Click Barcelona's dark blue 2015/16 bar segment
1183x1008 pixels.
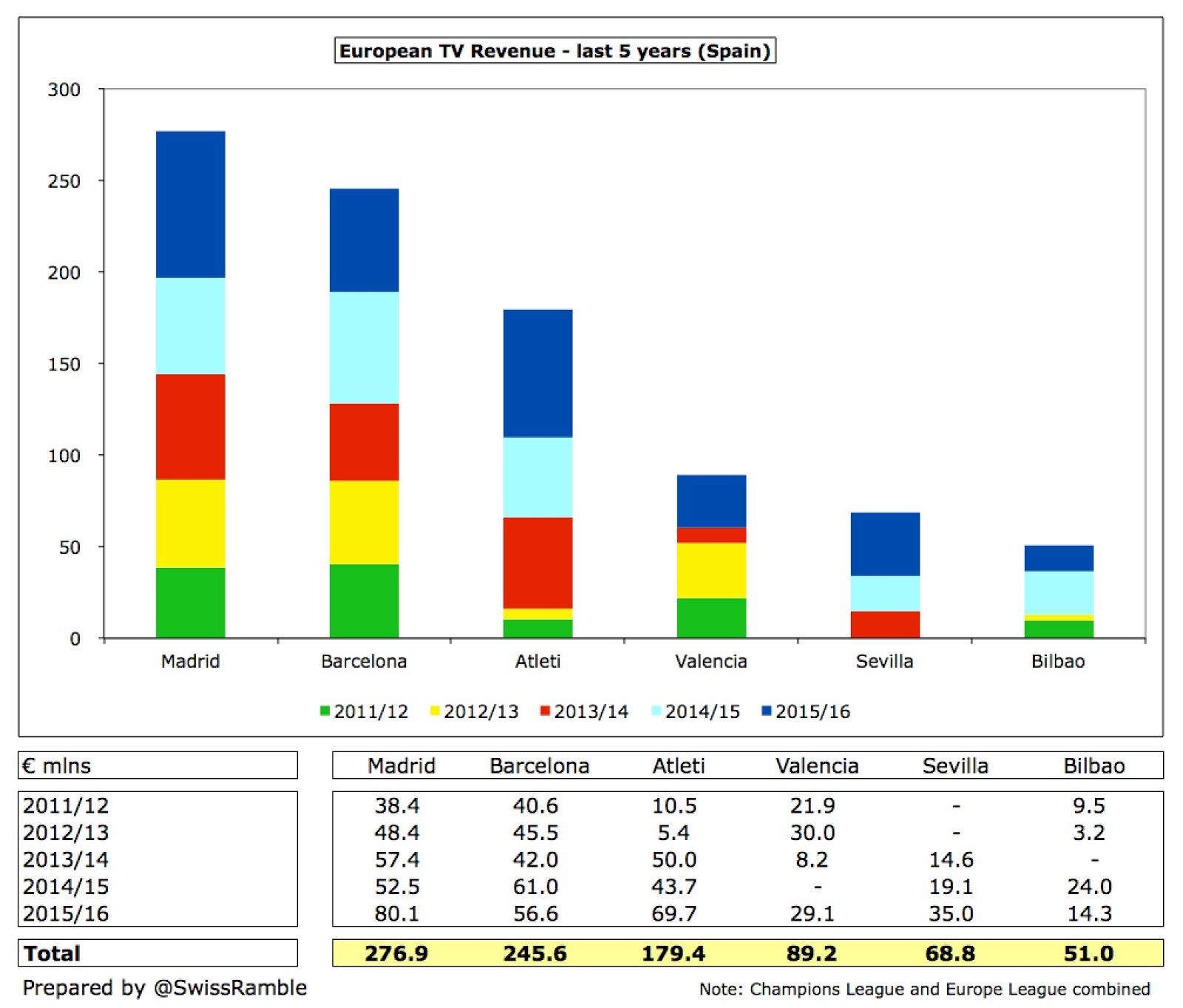click(x=365, y=240)
